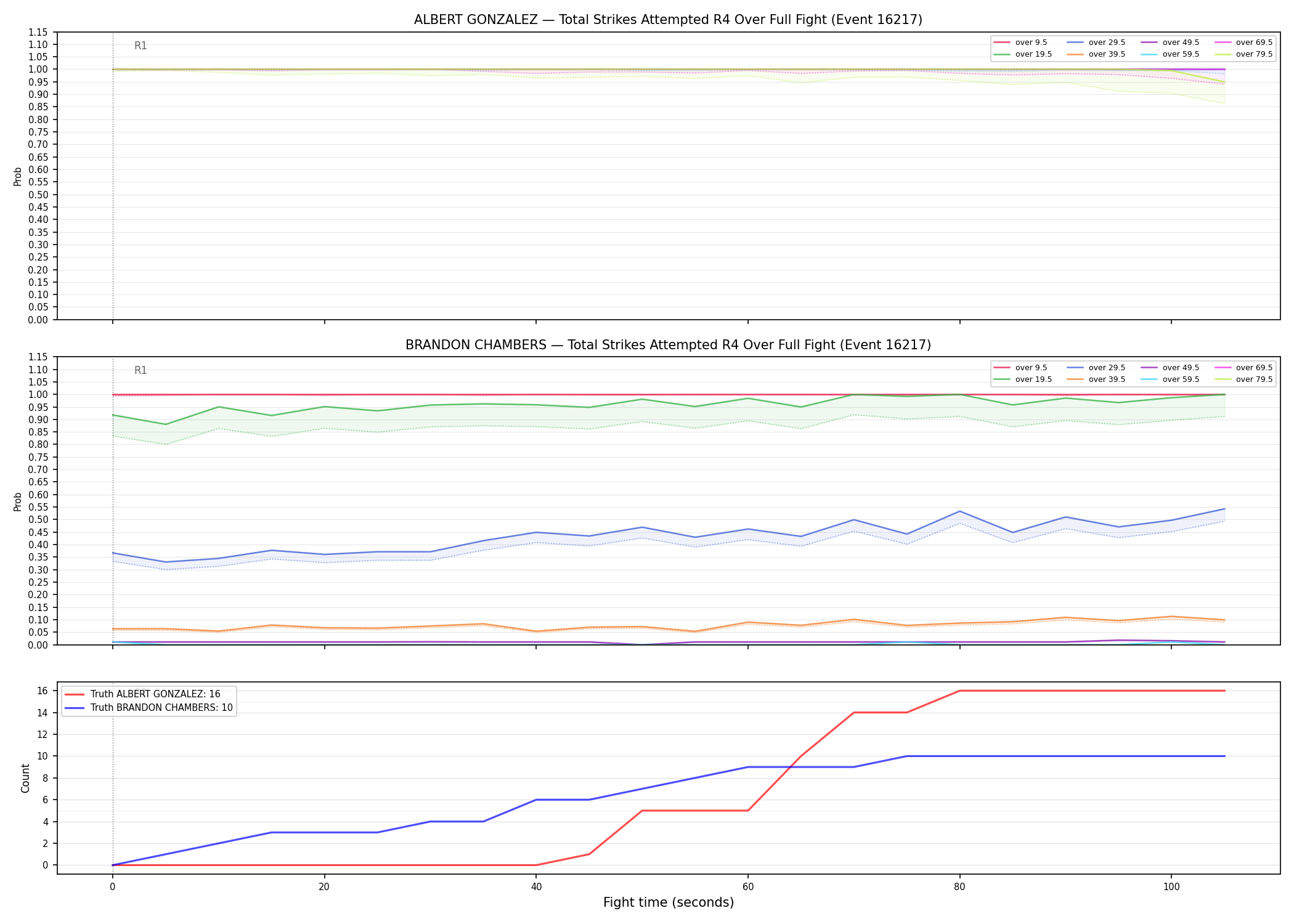Select the R1 round marker in Chambers chart
Image resolution: width=1294 pixels, height=924 pixels.
(x=140, y=371)
